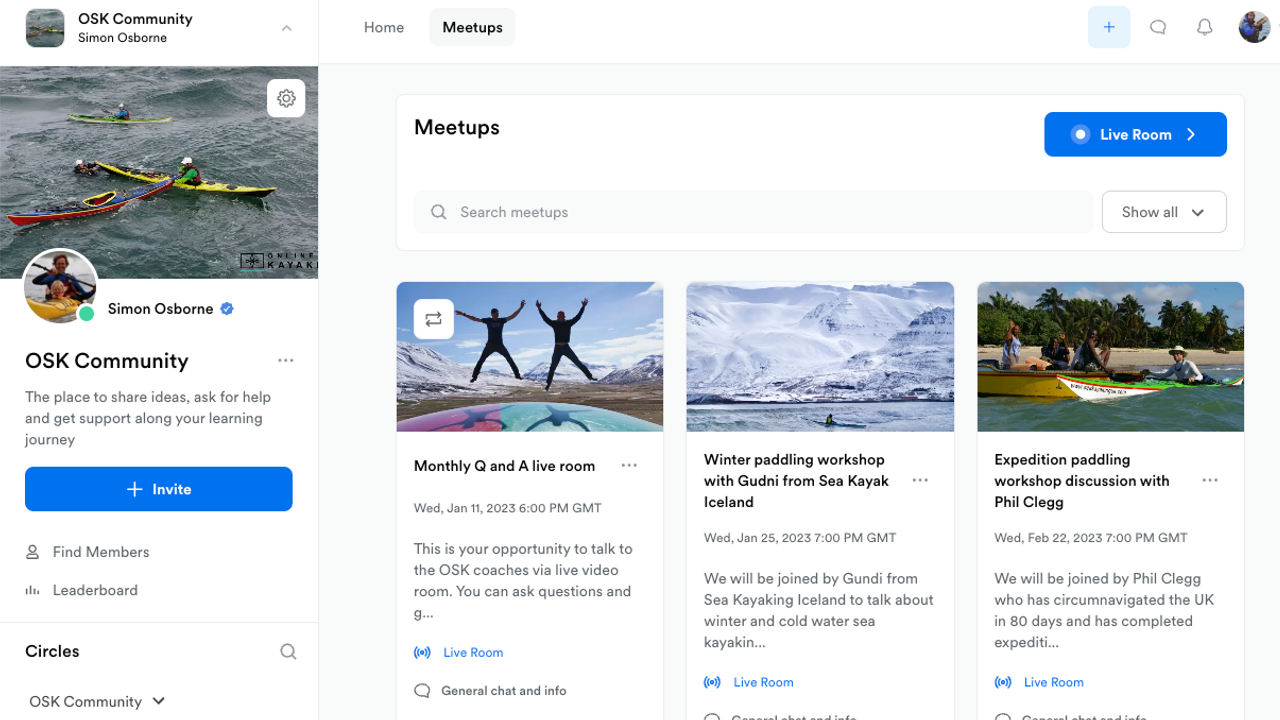This screenshot has height=720, width=1280.
Task: Go to the Home tab
Action: coord(384,27)
